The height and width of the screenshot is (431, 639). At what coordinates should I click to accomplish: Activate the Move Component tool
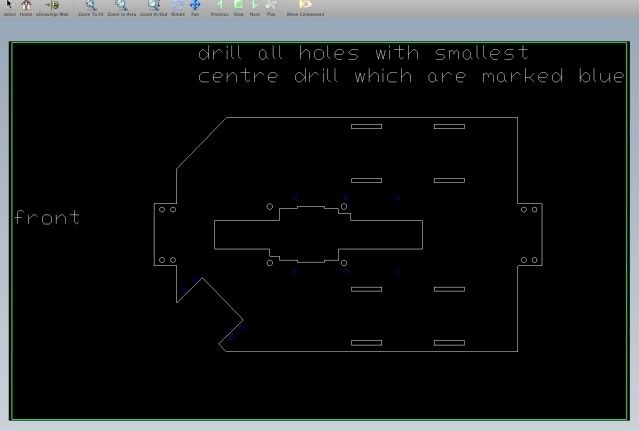305,6
